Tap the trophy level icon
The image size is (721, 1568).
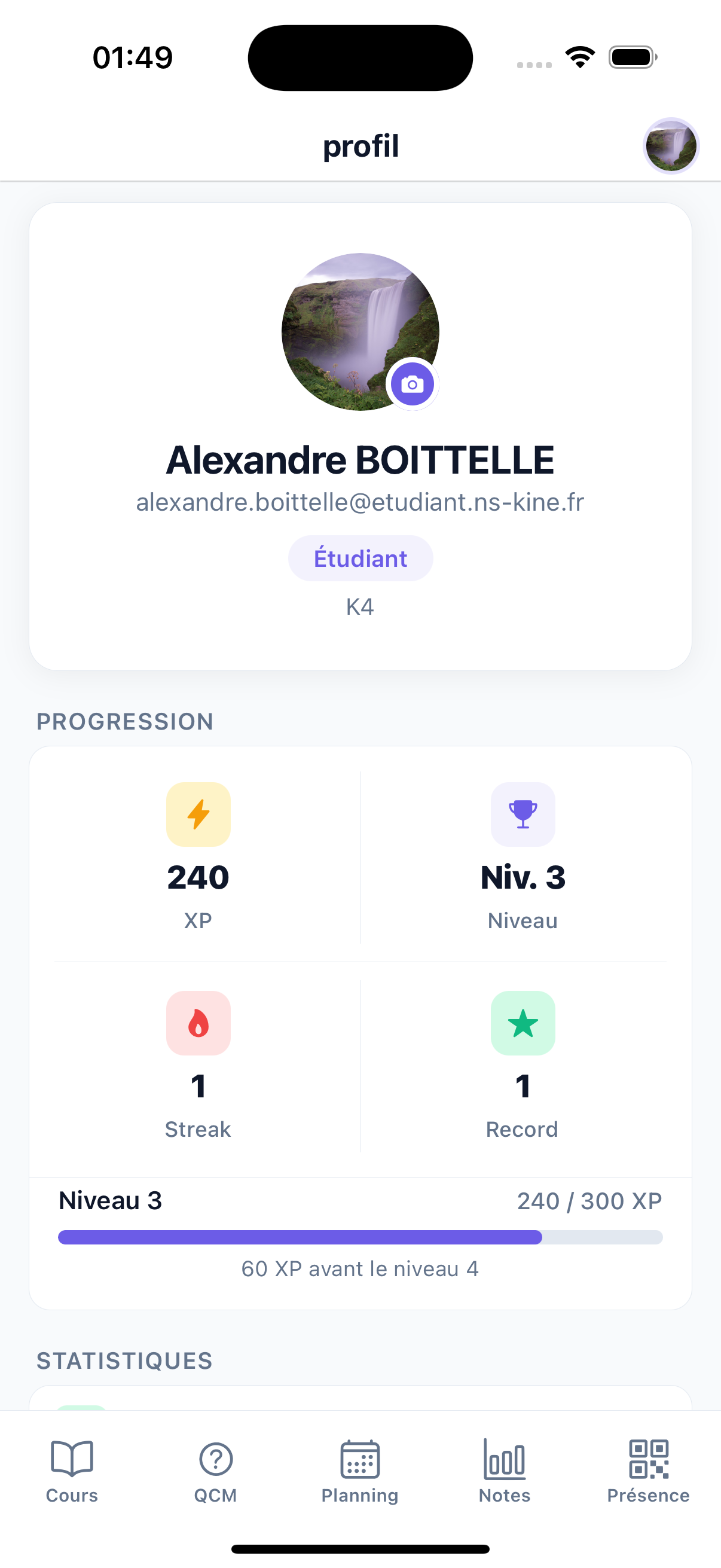[523, 814]
